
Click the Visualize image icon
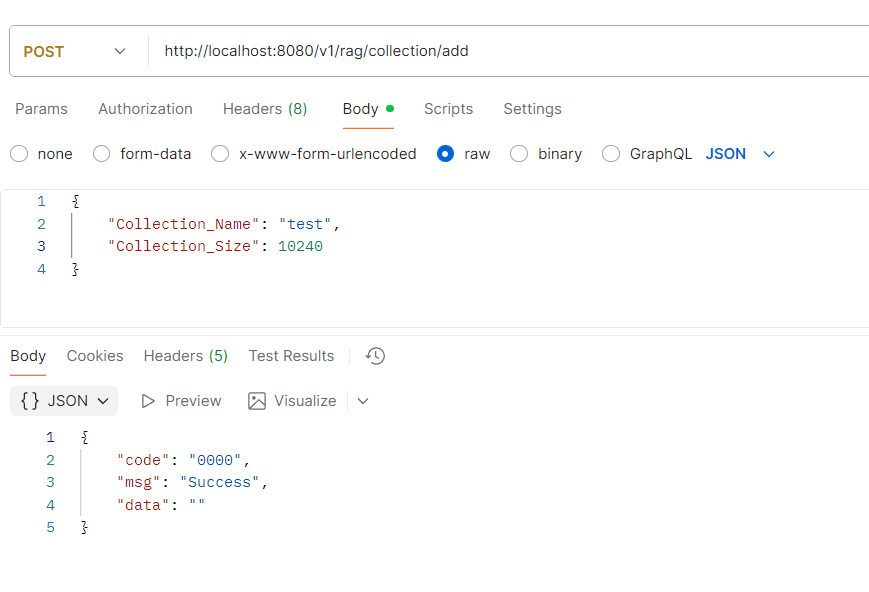click(x=257, y=401)
